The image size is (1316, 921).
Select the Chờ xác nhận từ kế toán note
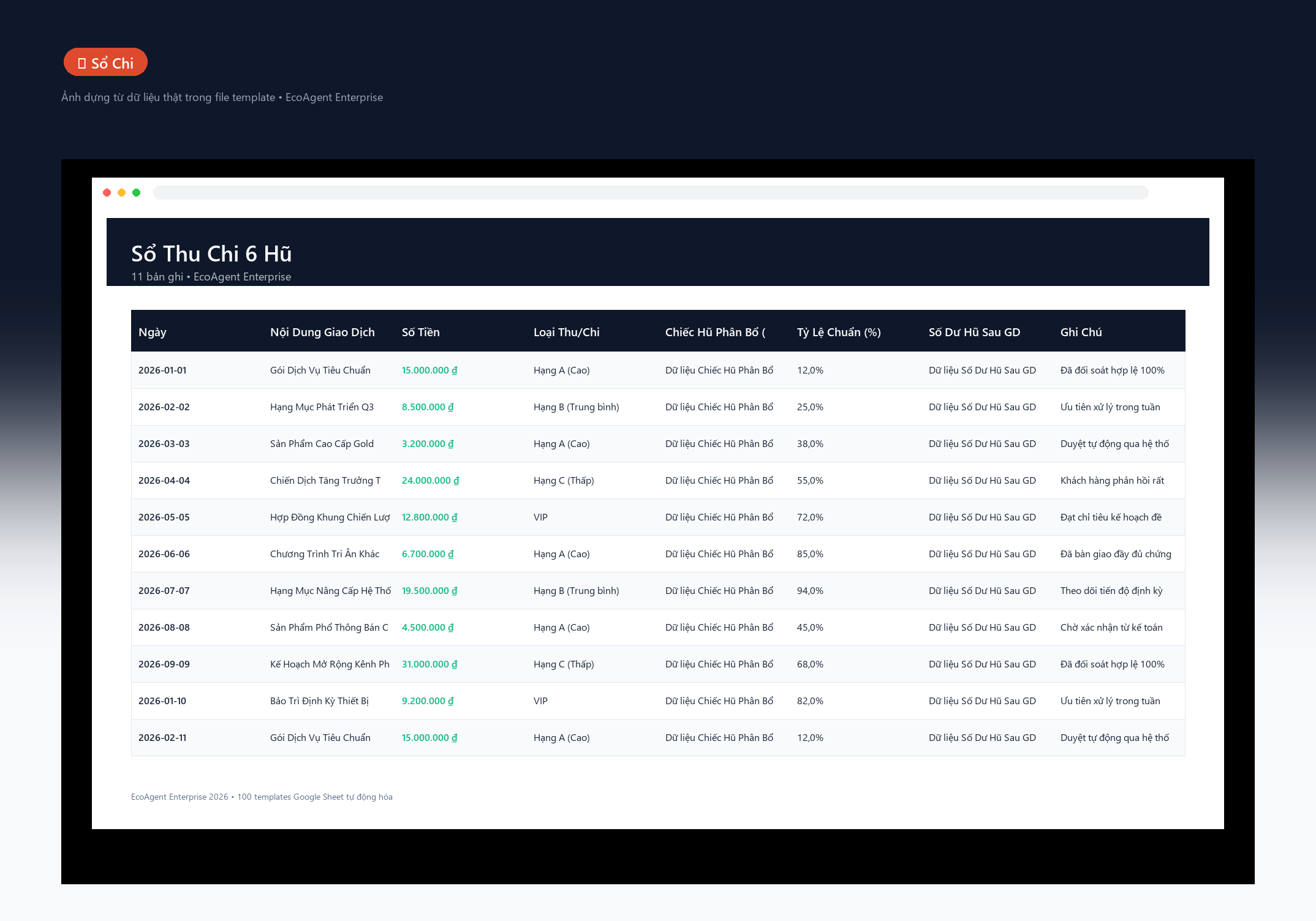coord(1111,628)
